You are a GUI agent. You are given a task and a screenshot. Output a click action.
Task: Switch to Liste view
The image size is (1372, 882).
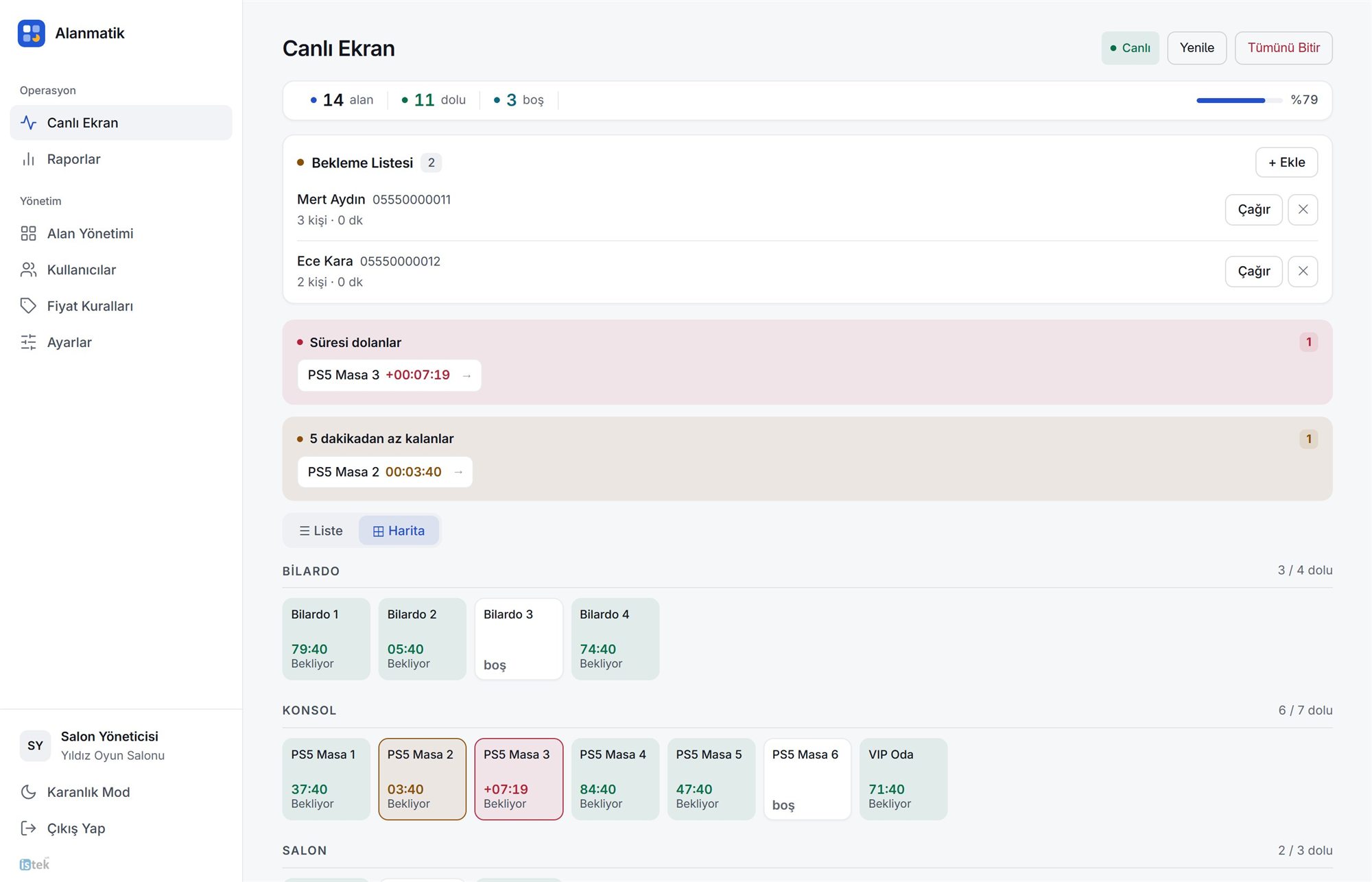pyautogui.click(x=320, y=531)
